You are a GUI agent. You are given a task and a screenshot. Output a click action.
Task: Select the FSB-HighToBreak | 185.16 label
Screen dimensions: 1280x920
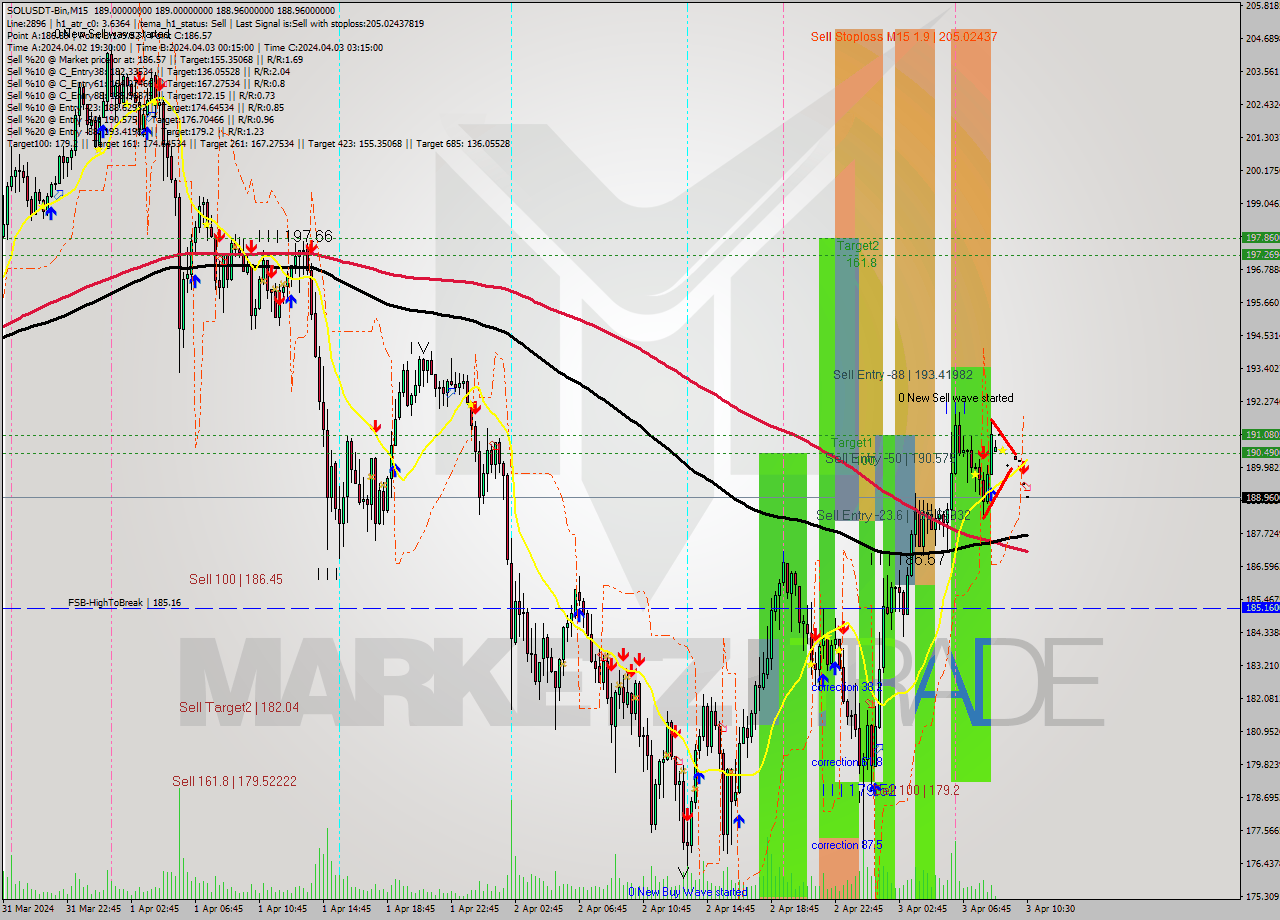pos(125,603)
